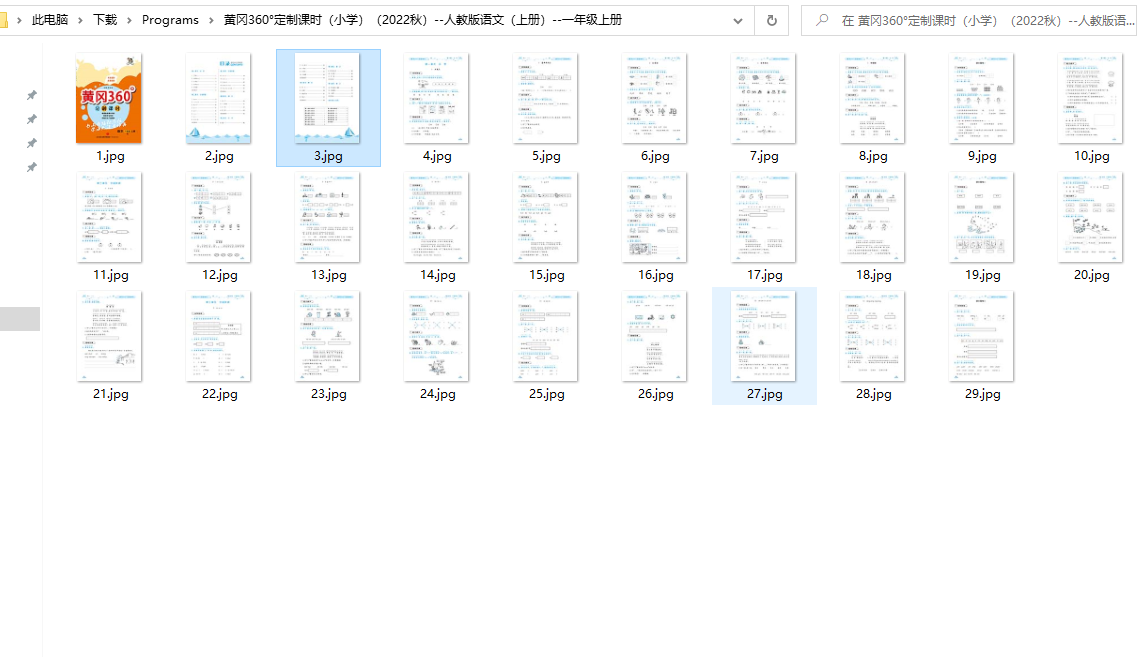The width and height of the screenshot is (1148, 657).
Task: Open the address bar dropdown arrow
Action: (738, 19)
